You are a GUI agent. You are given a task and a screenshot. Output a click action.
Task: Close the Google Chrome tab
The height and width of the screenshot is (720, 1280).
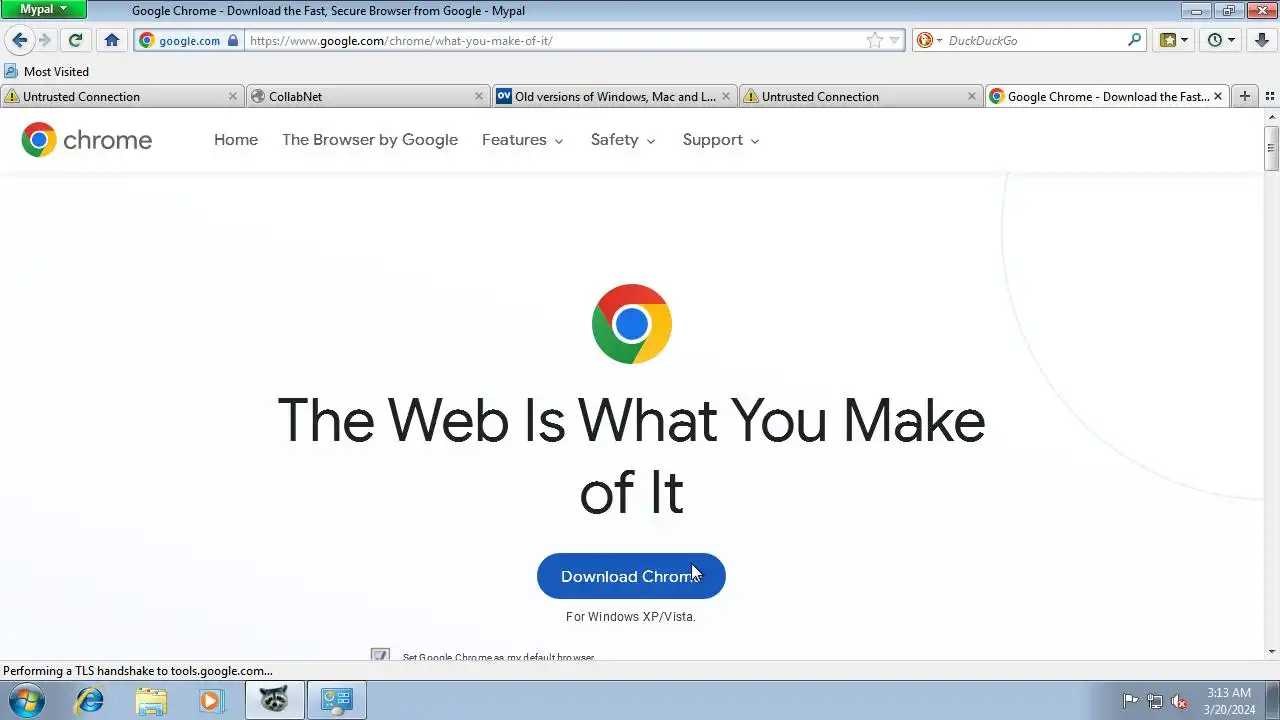click(1218, 97)
